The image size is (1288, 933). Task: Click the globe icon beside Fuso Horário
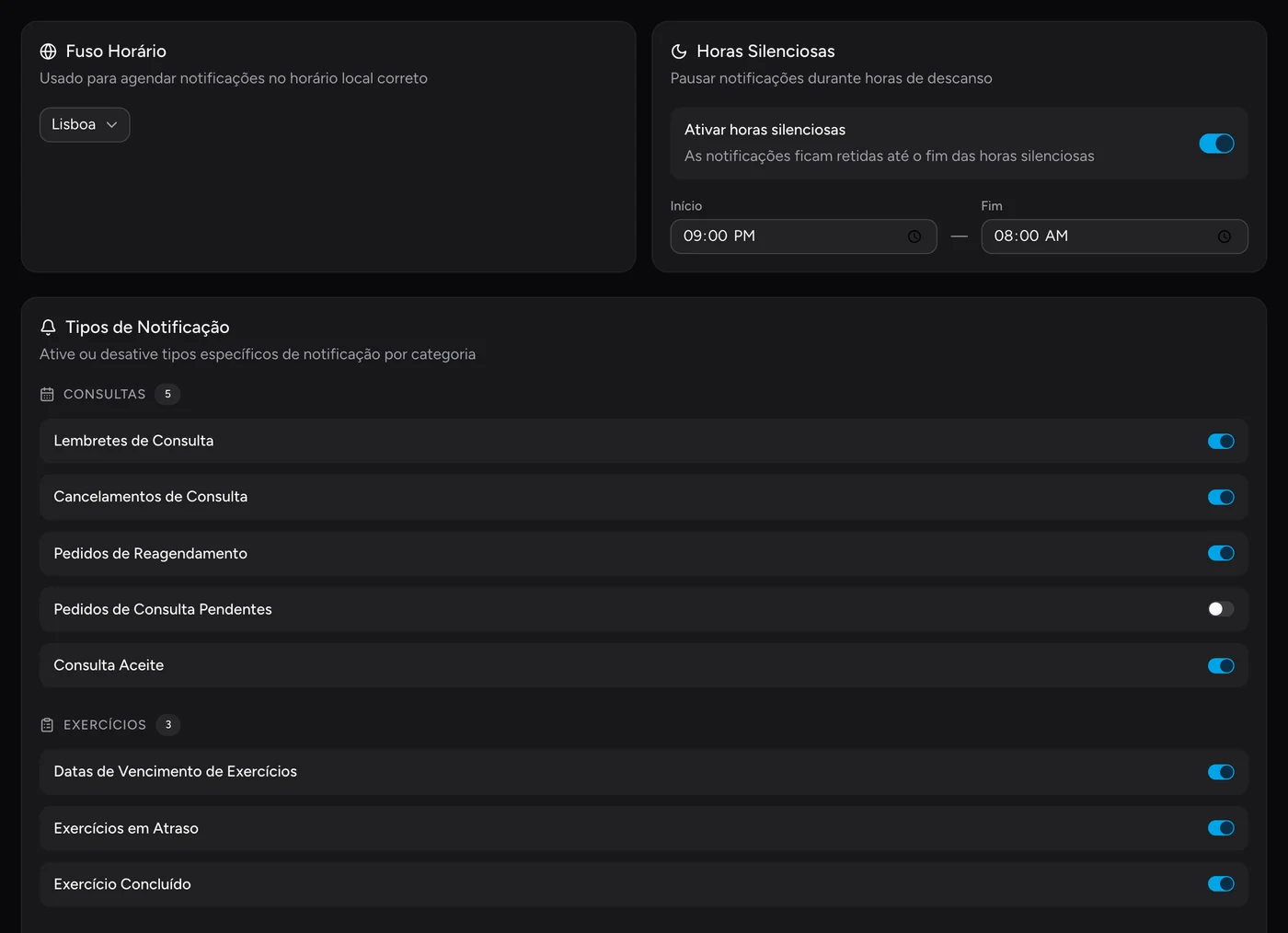tap(48, 52)
